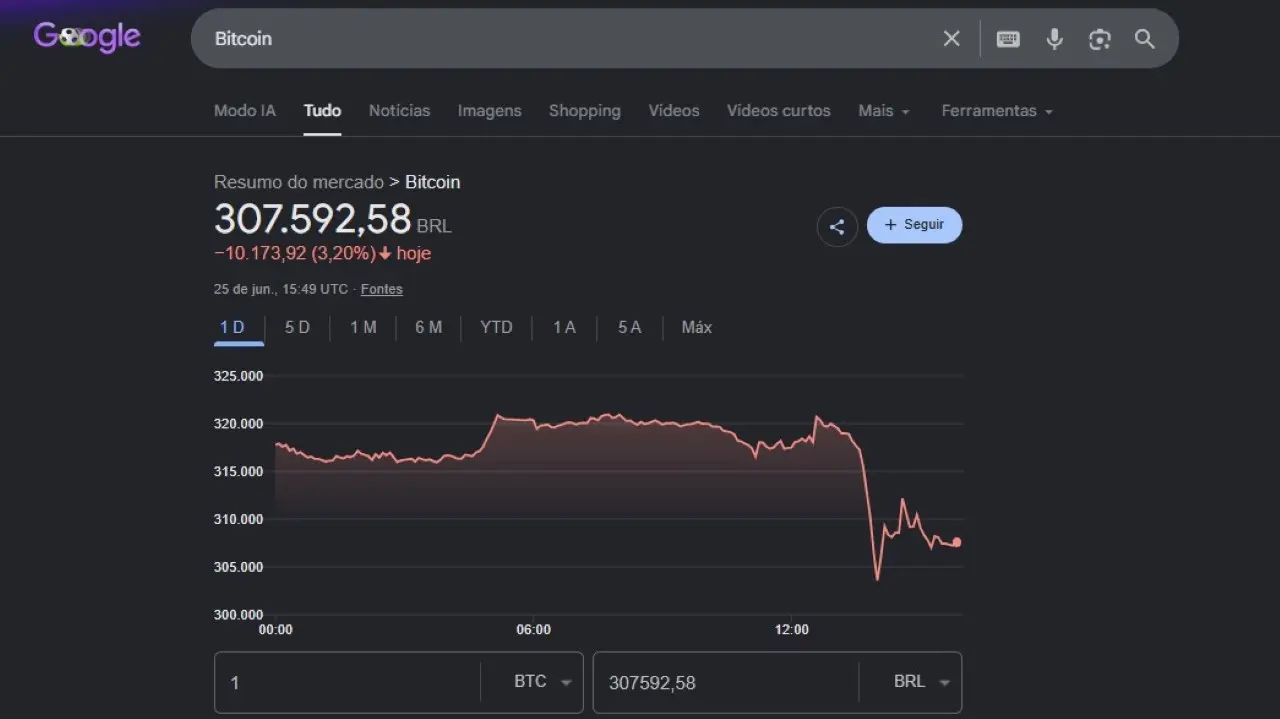The image size is (1280, 719).
Task: Clear the search box with the X icon
Action: (x=951, y=39)
